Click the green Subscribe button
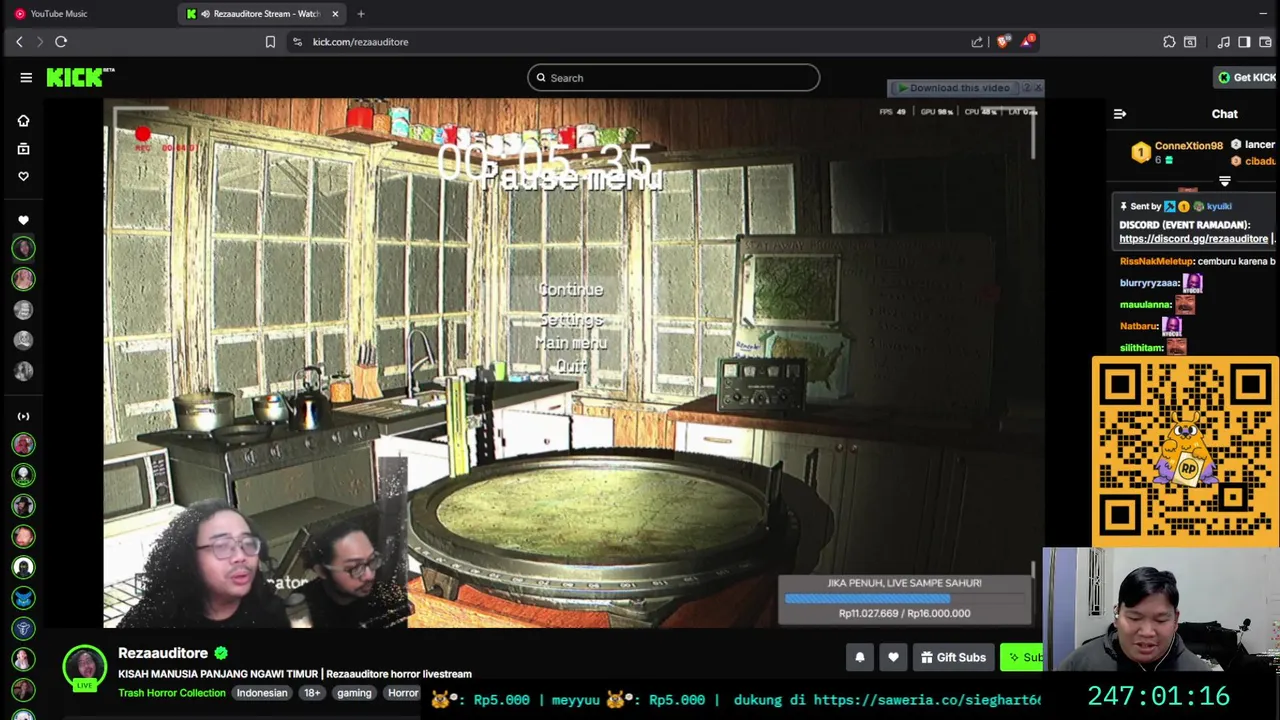 (x=1024, y=657)
